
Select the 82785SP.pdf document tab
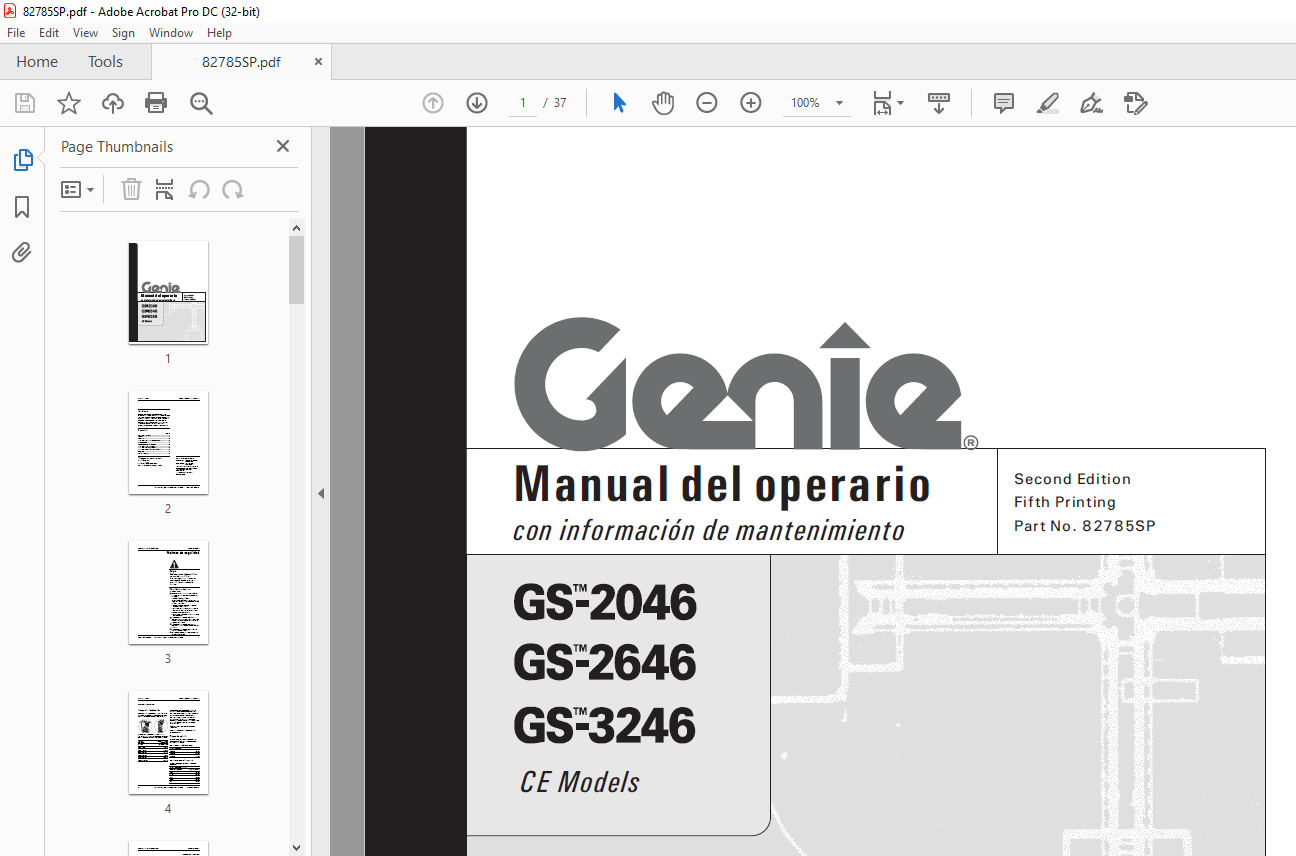pos(241,62)
